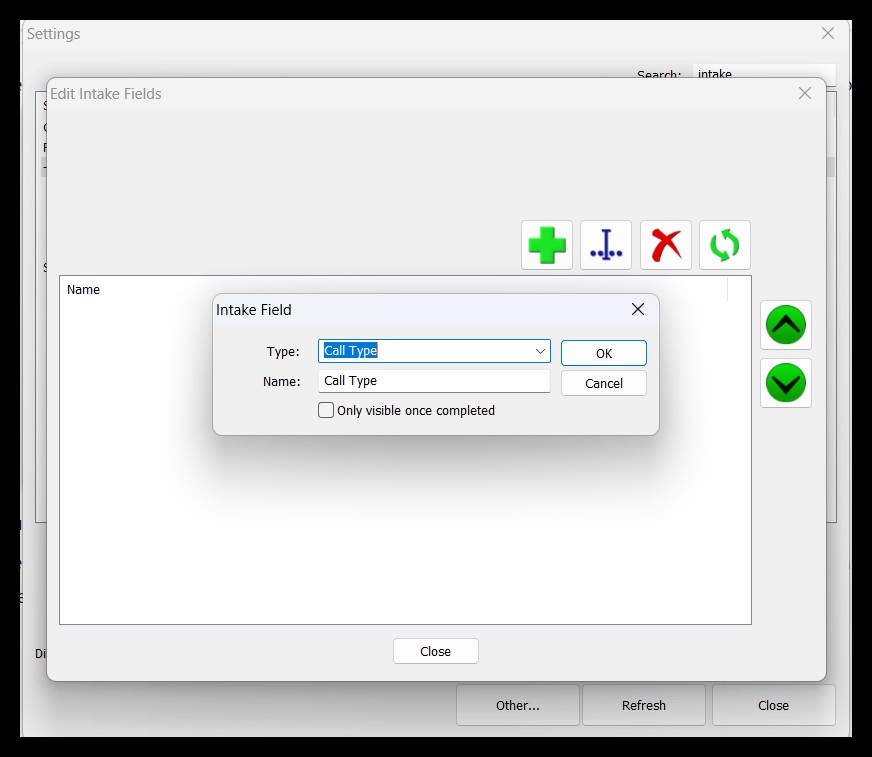This screenshot has height=757, width=872.
Task: Click into the Name input field
Action: pos(434,381)
